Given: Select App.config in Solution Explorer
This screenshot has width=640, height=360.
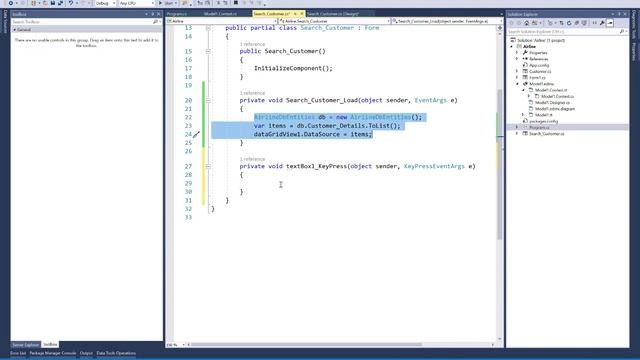Looking at the screenshot, I should tap(539, 65).
